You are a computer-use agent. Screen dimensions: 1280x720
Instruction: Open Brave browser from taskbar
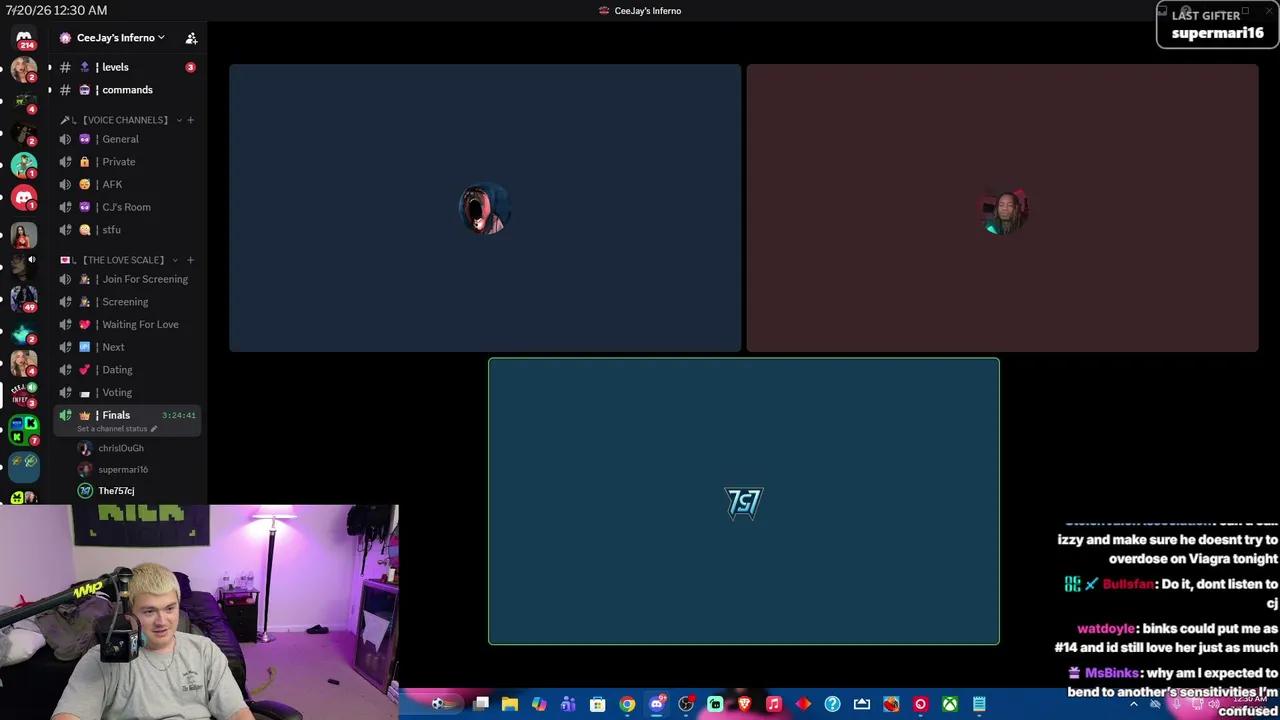[744, 704]
